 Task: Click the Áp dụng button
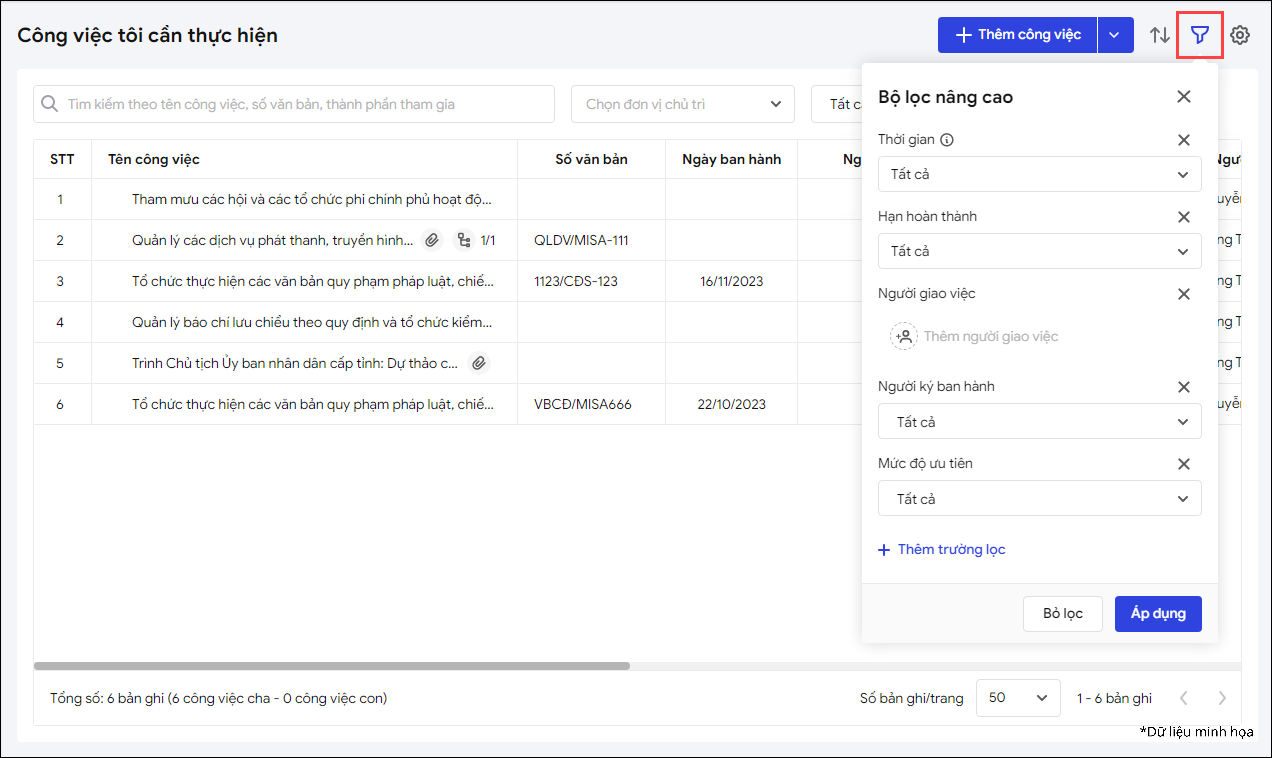(1158, 614)
